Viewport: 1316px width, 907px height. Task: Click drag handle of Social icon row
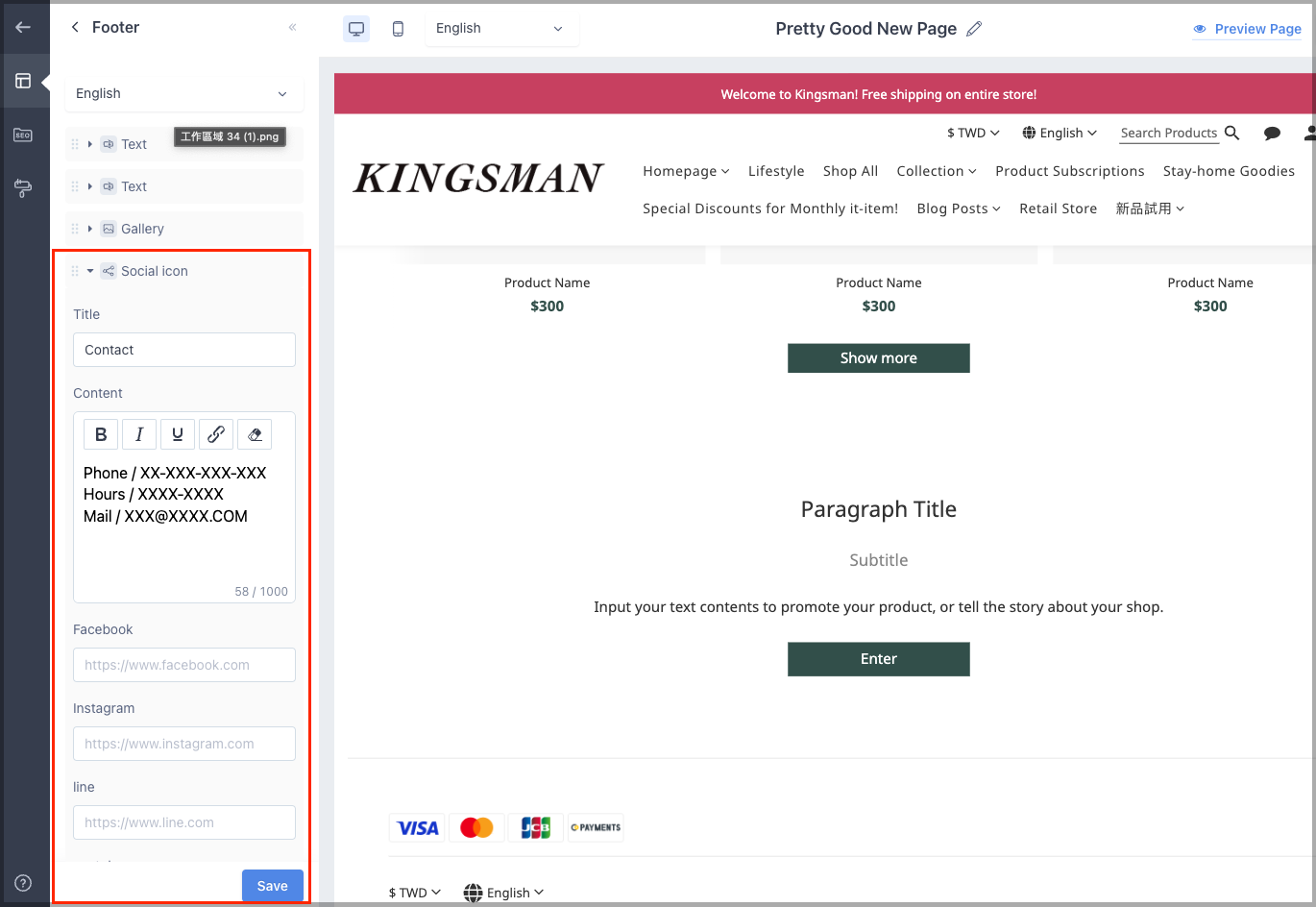pos(75,271)
